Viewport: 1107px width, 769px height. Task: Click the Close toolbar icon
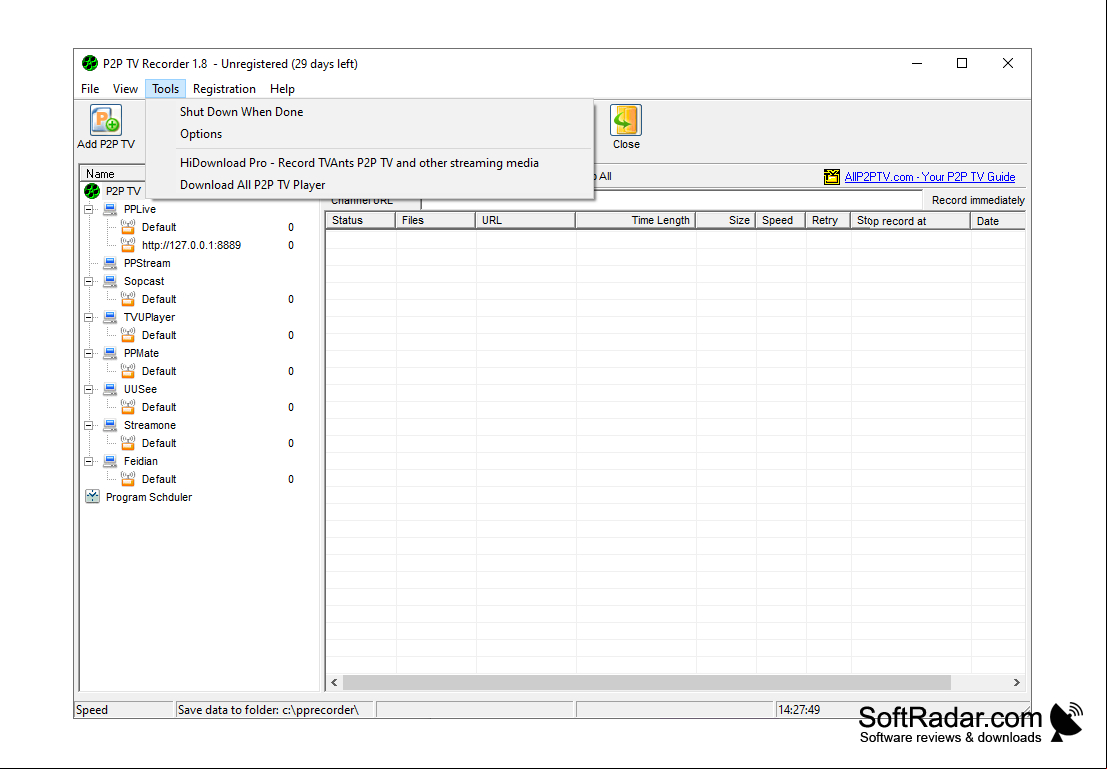[x=626, y=120]
